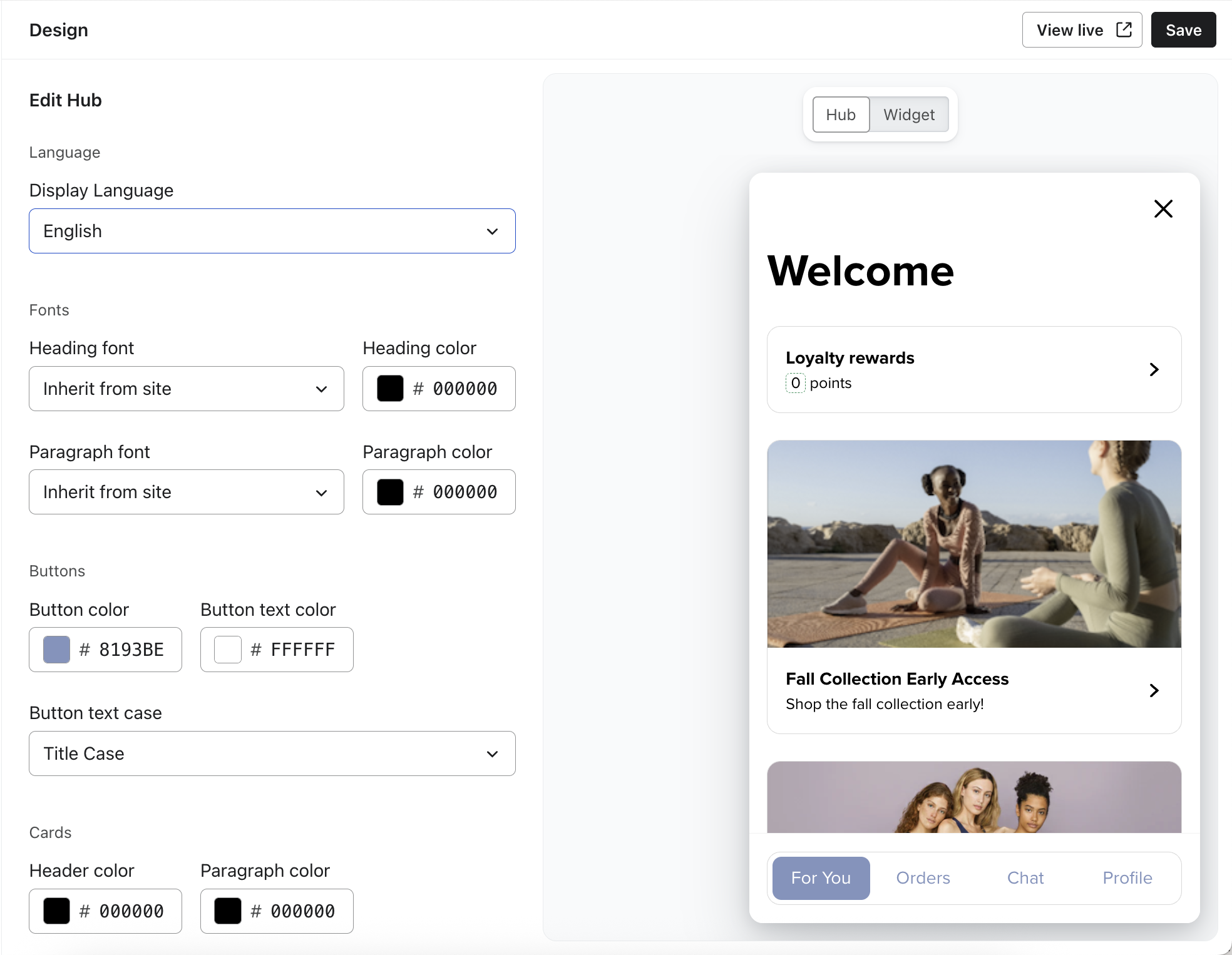Go to the Orders tab

923,878
